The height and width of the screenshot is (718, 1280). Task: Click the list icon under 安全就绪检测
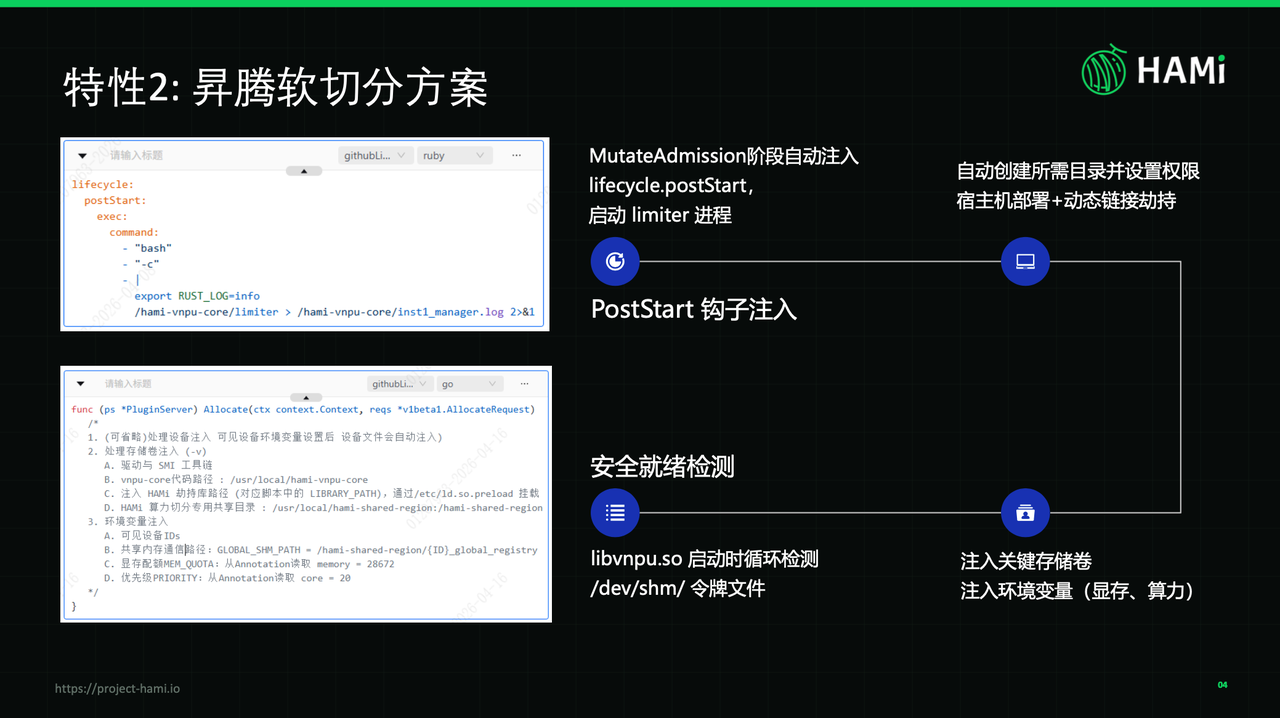[615, 513]
